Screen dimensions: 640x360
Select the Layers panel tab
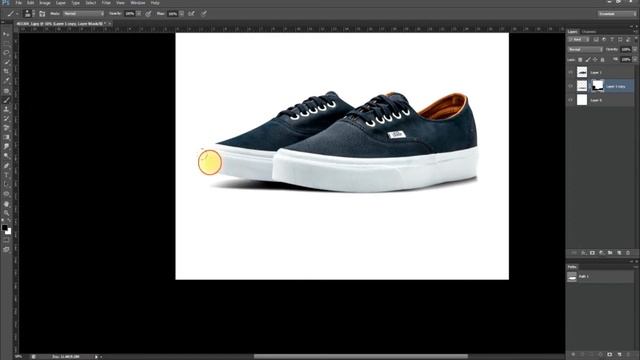[573, 31]
